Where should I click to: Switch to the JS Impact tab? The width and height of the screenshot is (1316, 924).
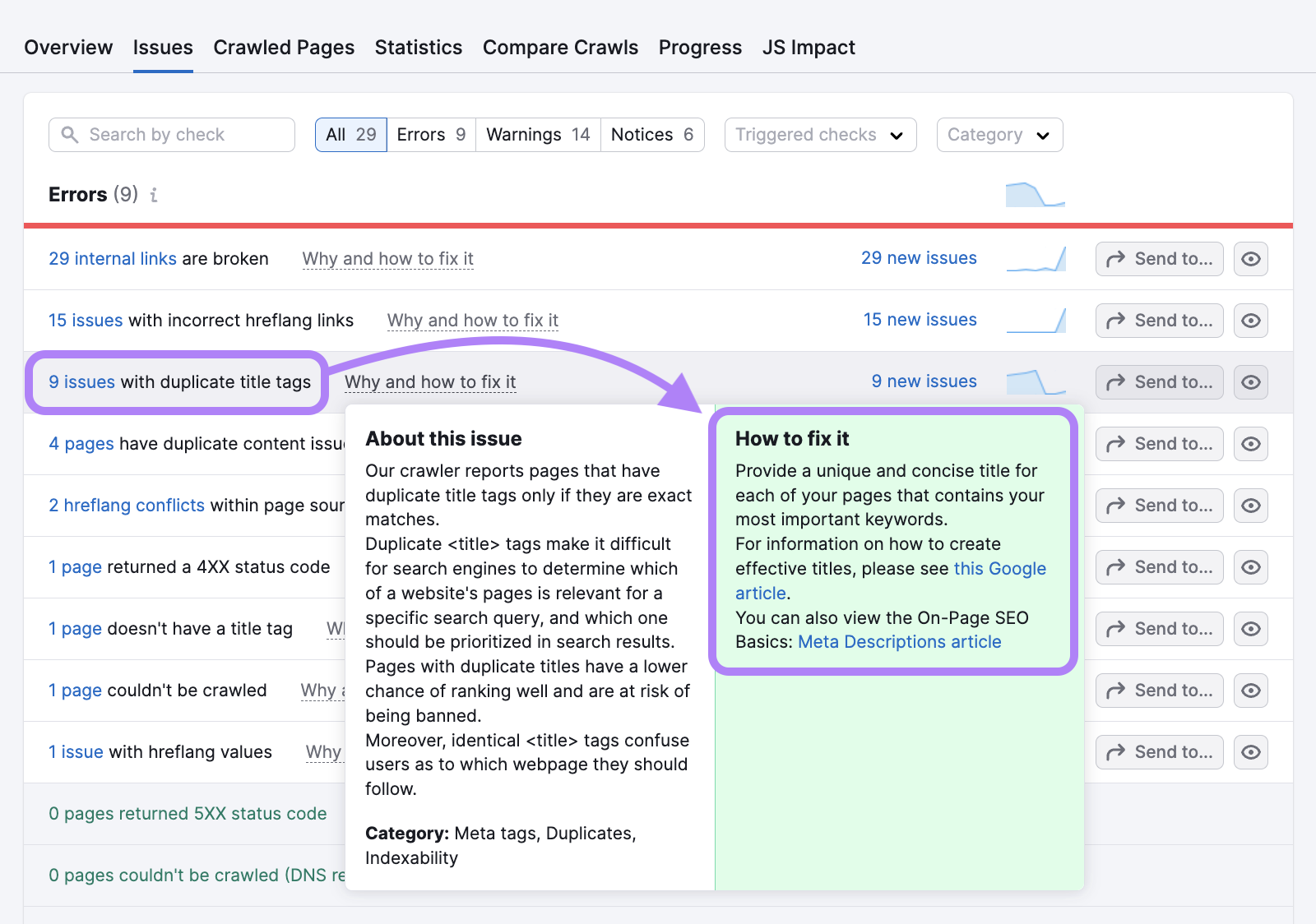[809, 48]
